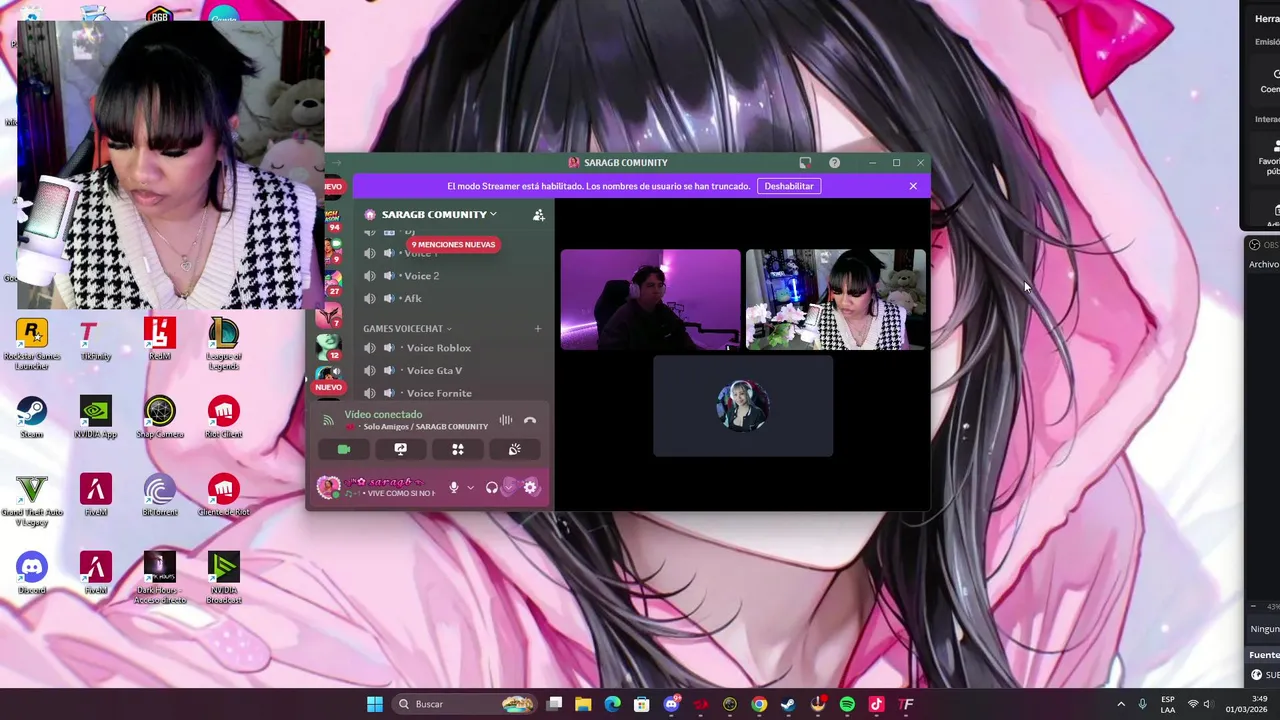Toggle screen share in Discord
The height and width of the screenshot is (720, 1280).
pos(401,450)
